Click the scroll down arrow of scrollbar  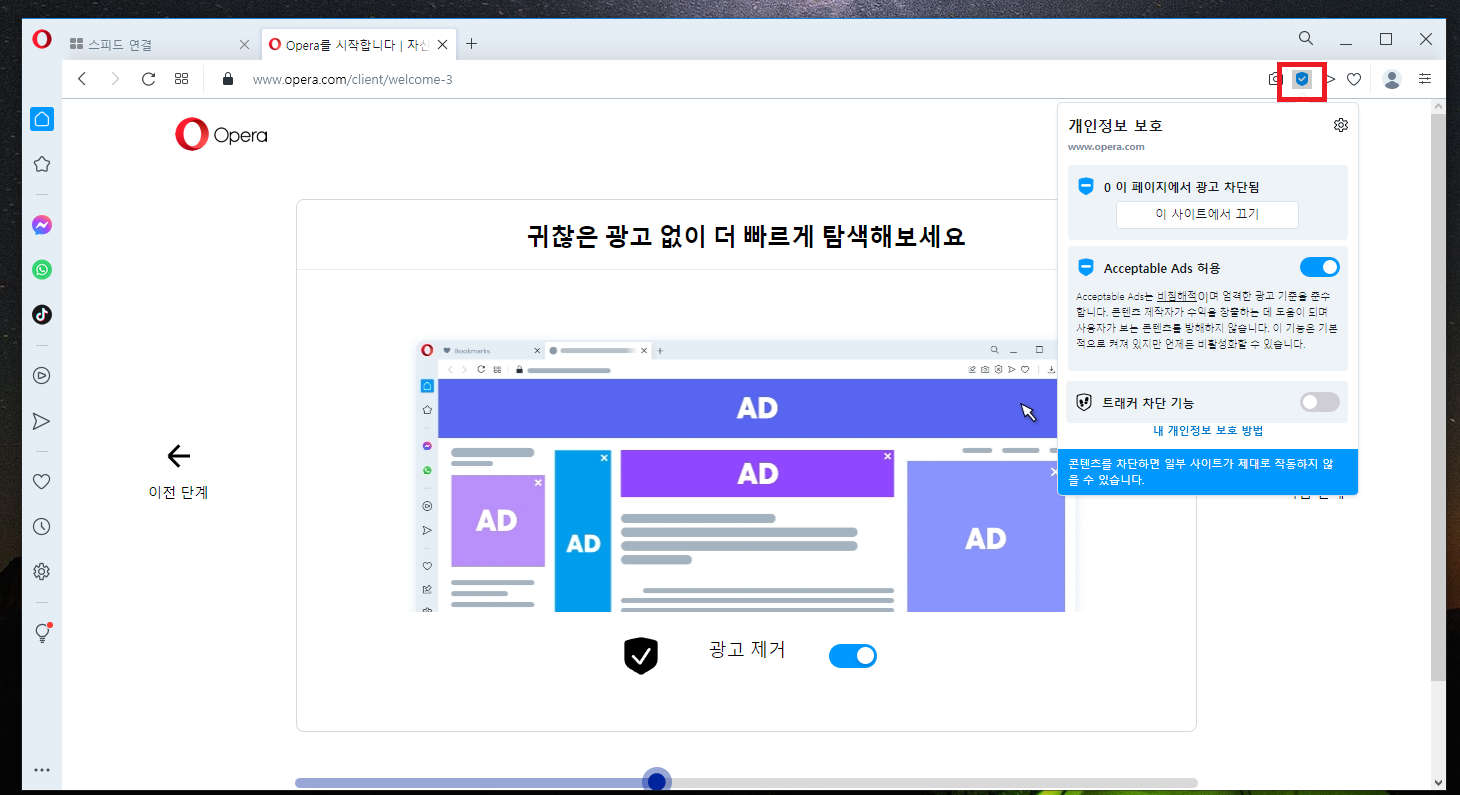point(1437,783)
